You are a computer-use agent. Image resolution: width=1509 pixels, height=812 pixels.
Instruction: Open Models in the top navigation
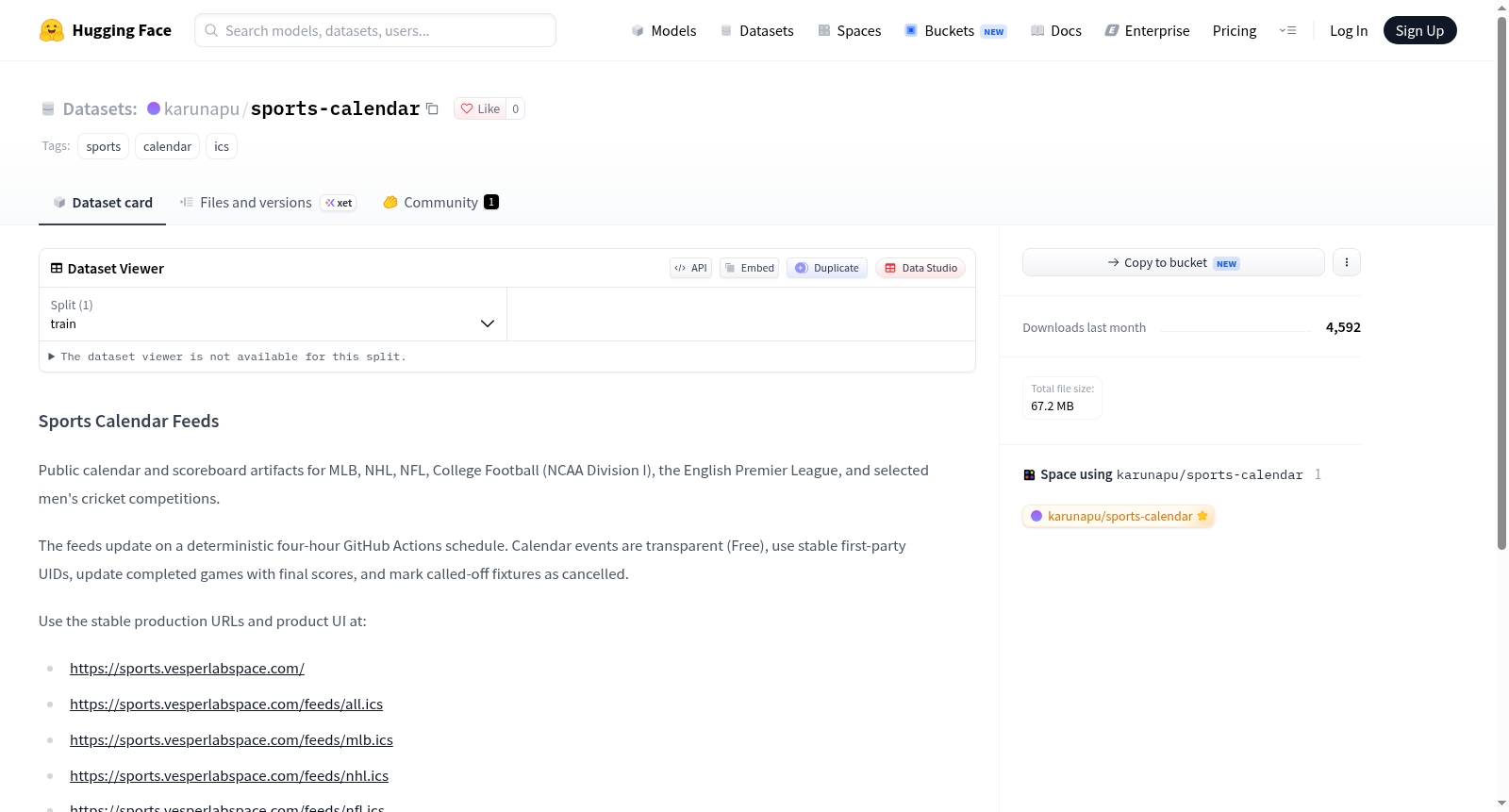(x=664, y=30)
